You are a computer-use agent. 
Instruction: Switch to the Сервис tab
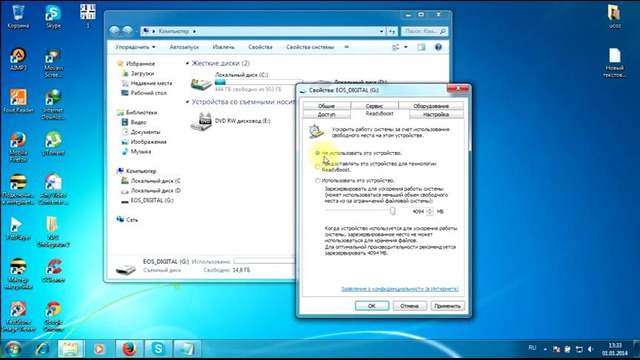[374, 106]
